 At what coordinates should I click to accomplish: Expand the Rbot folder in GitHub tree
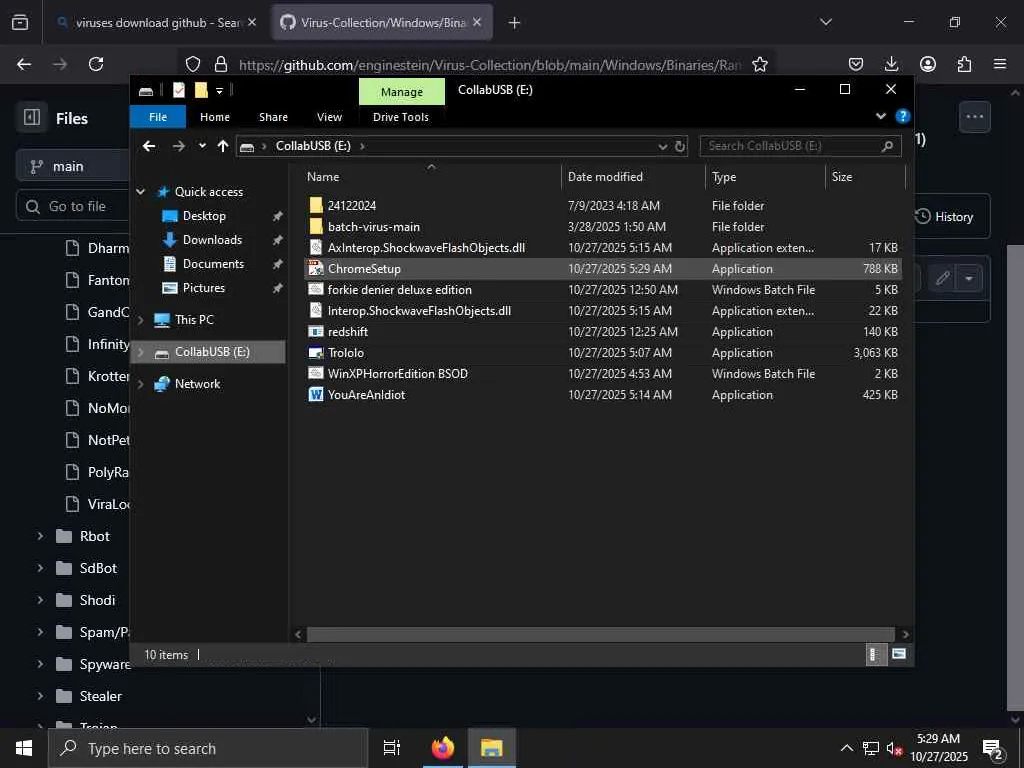(x=40, y=536)
